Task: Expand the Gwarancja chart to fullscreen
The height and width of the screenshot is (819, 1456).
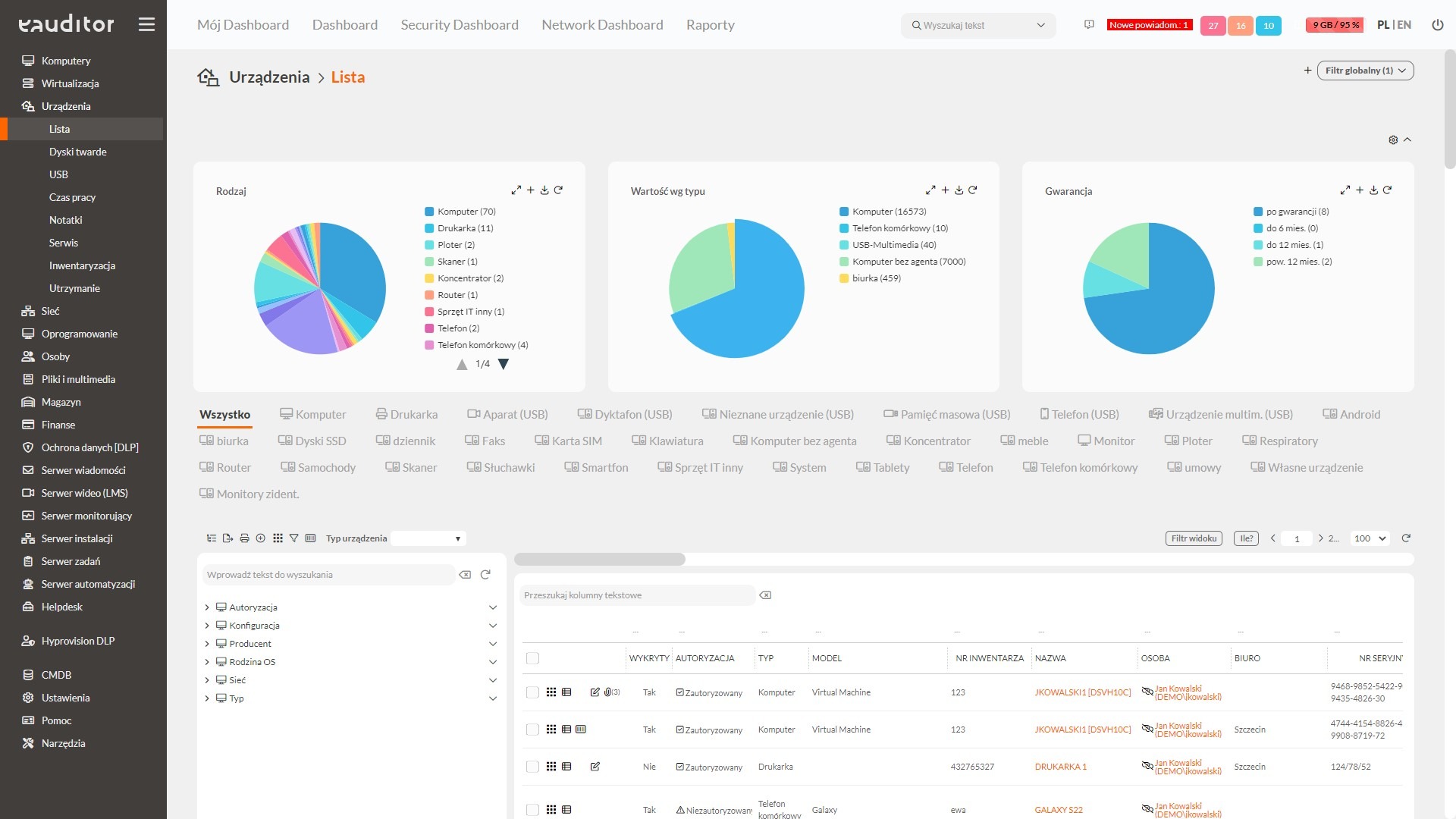Action: (1345, 190)
